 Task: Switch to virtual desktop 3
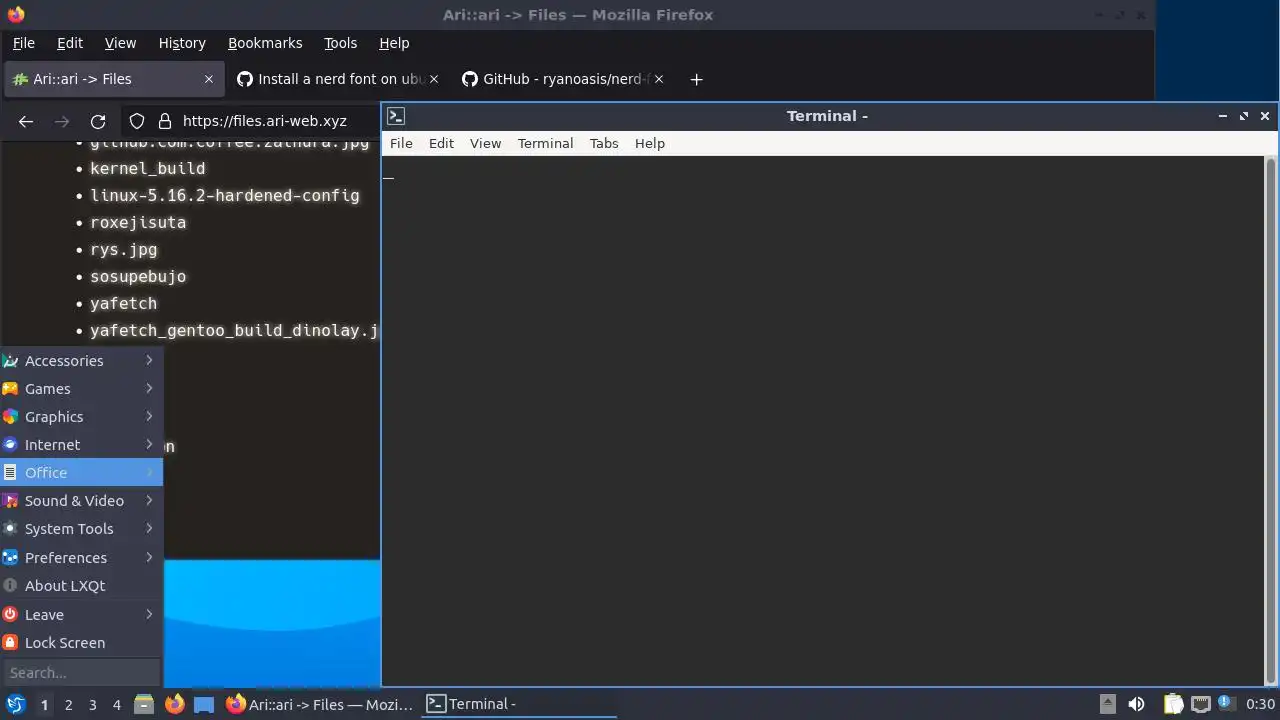pos(92,705)
